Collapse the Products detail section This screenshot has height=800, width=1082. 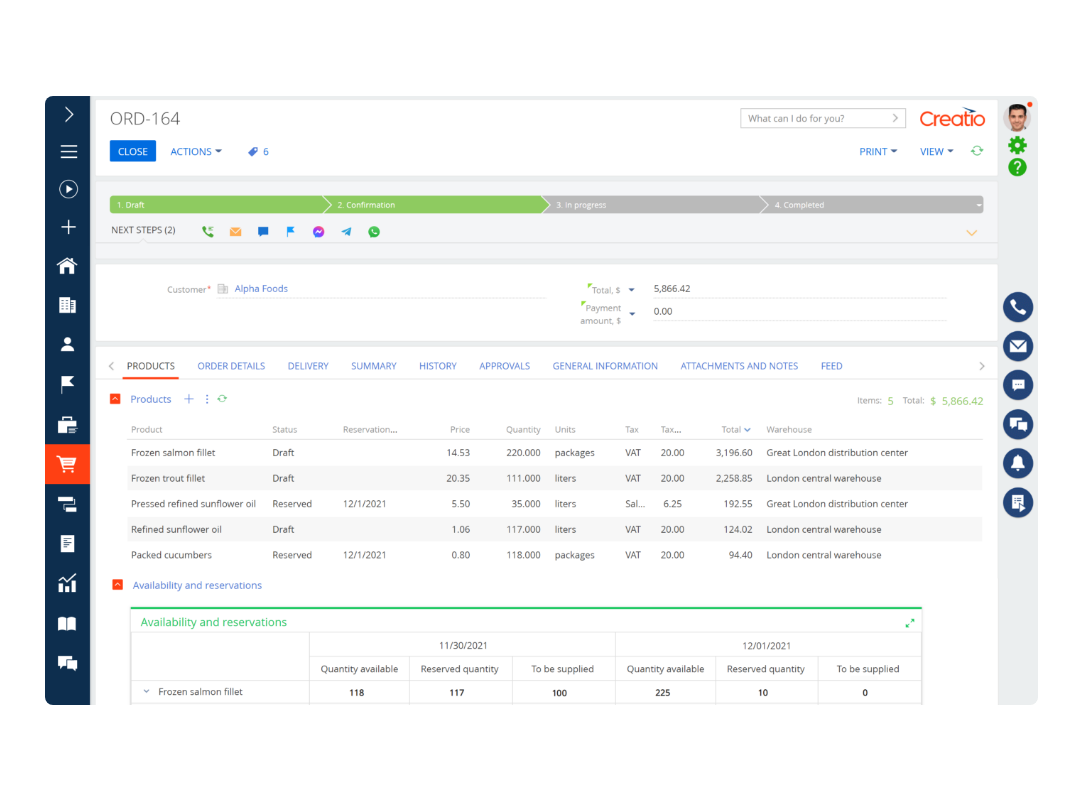(116, 399)
